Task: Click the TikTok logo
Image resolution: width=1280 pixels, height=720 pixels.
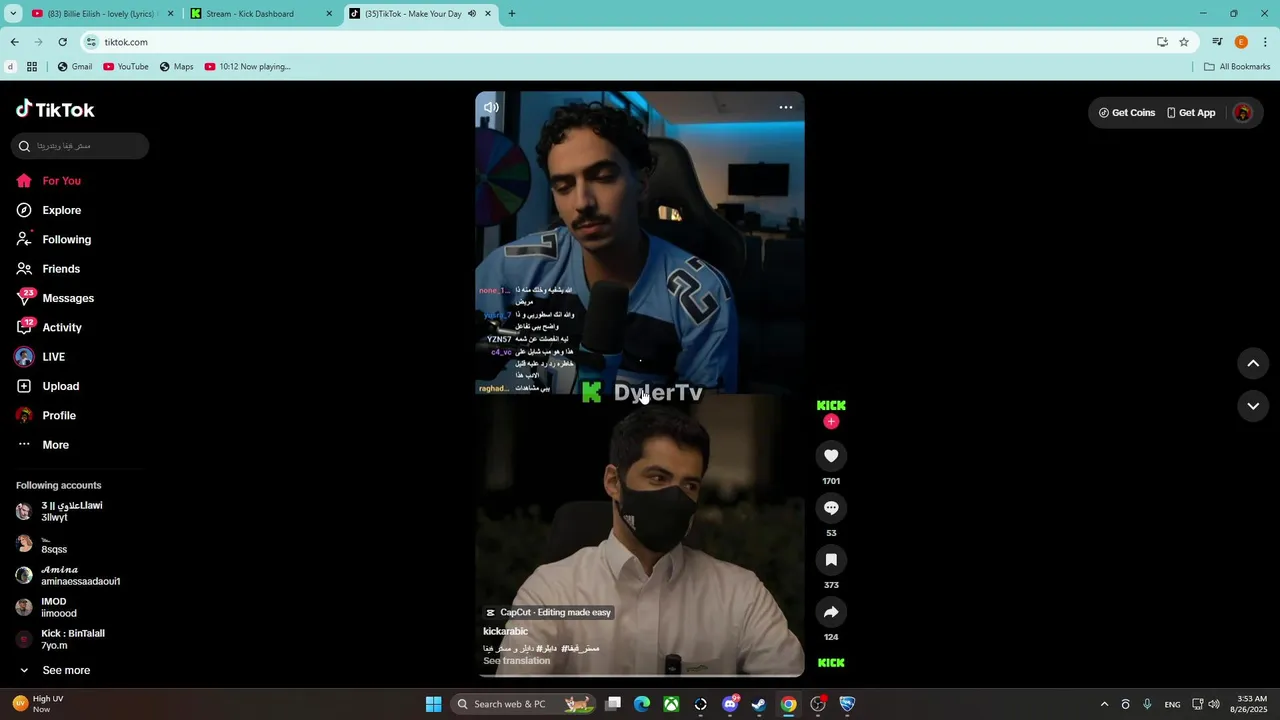Action: 55,109
